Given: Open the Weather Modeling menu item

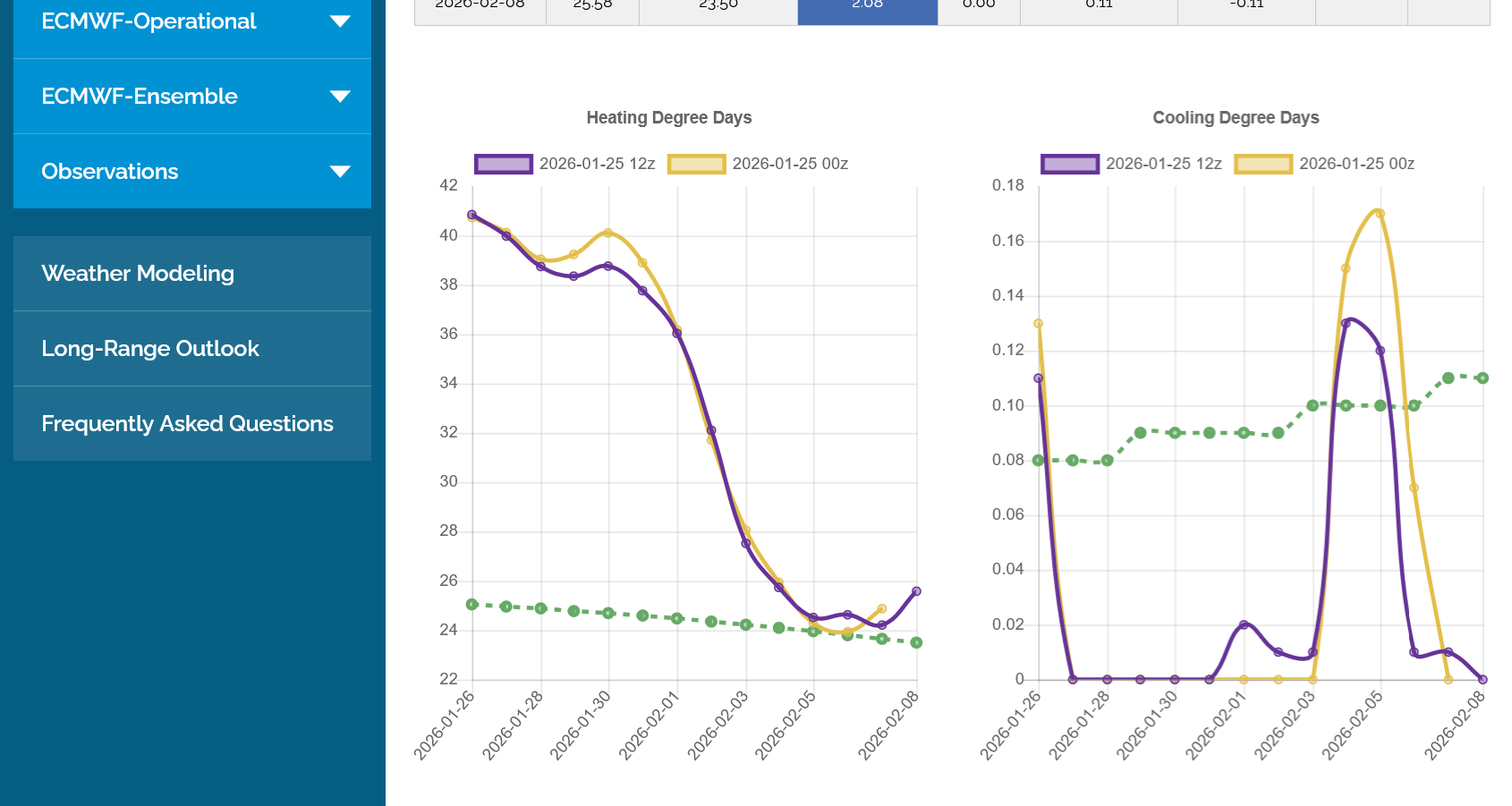Looking at the screenshot, I should click(x=138, y=274).
